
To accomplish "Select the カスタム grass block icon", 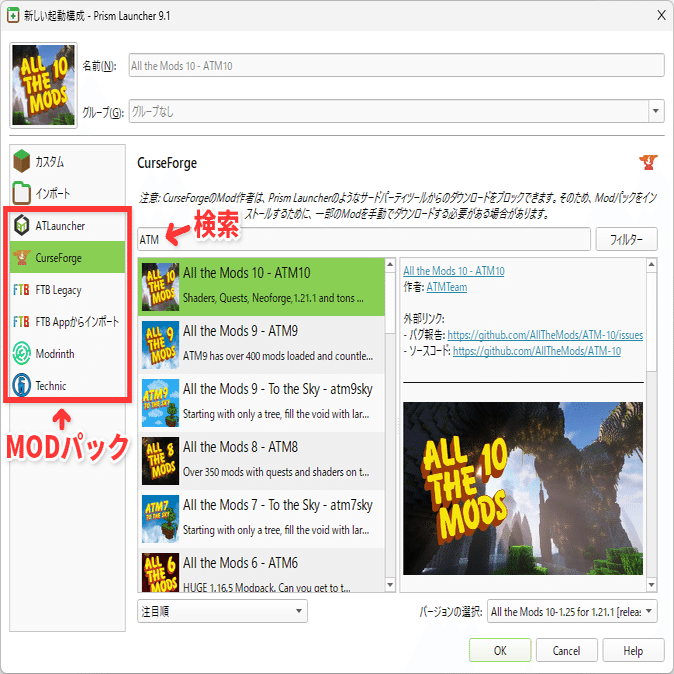I will click(22, 161).
